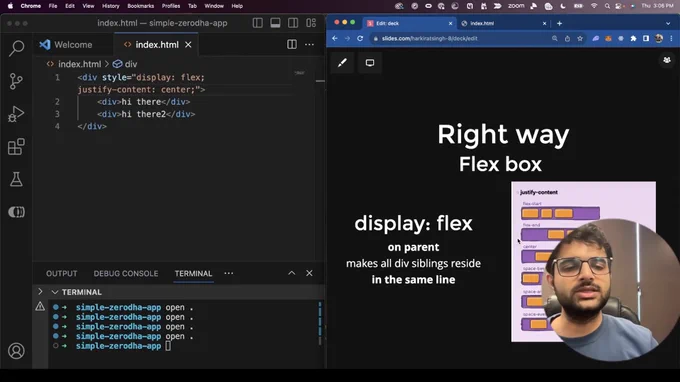680x382 pixels.
Task: Close the index.html editor tab
Action: [x=188, y=45]
